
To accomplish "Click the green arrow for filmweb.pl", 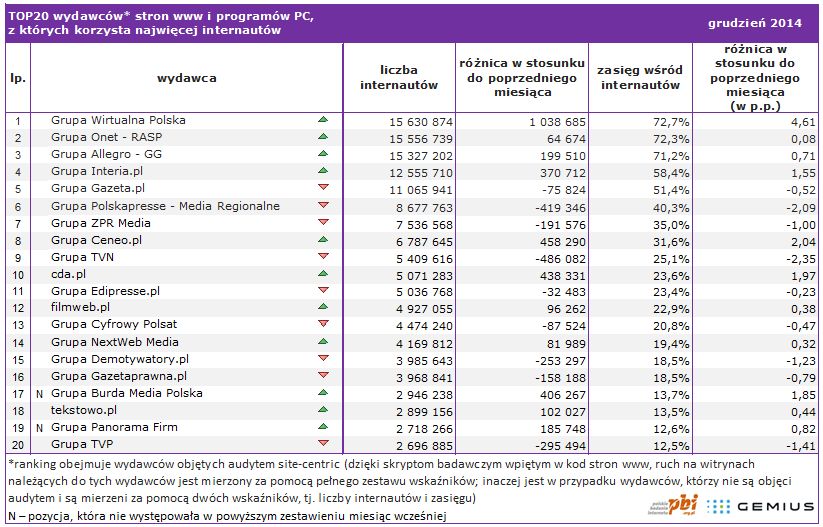I will pos(322,308).
